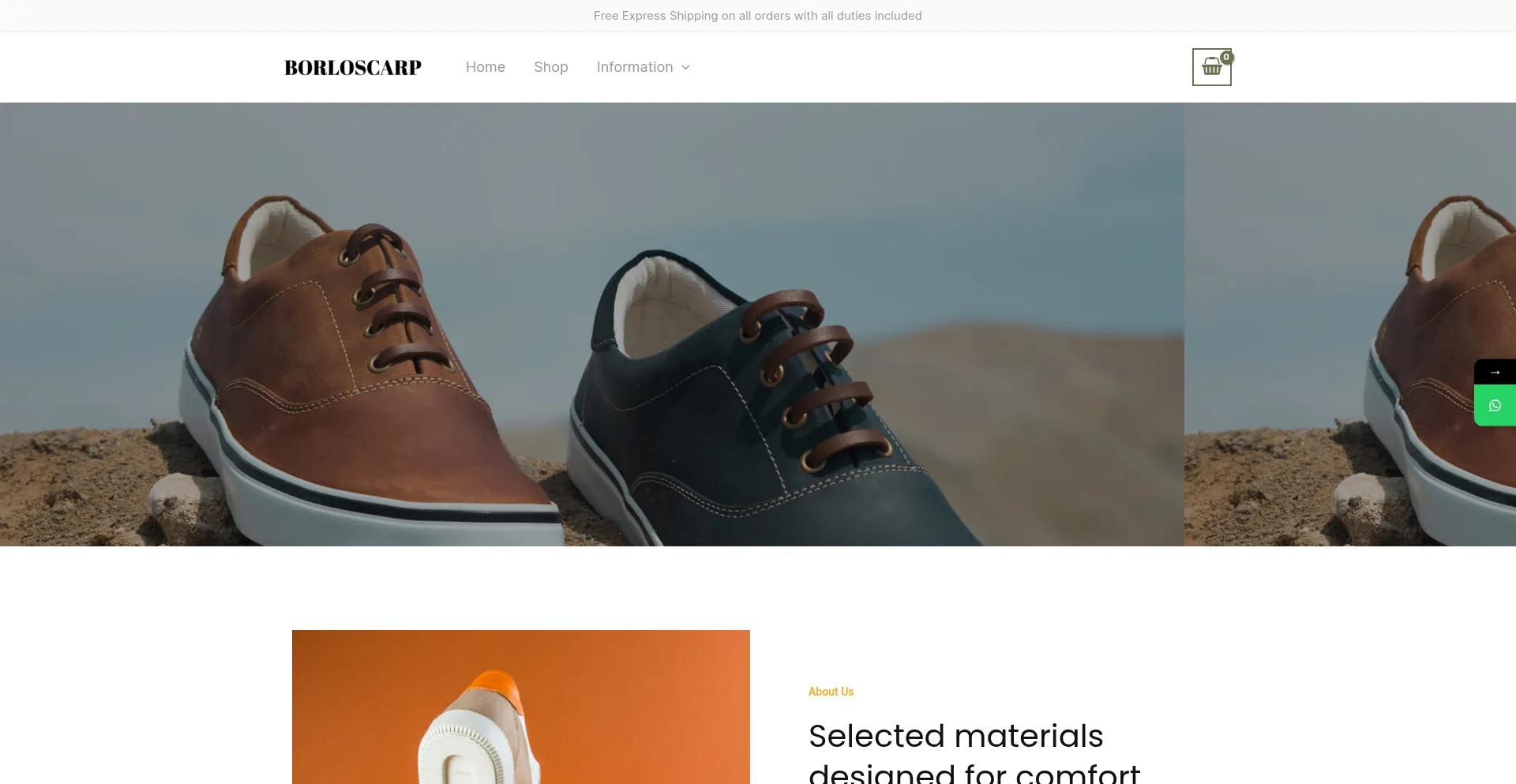Click the "designed for comfort" heading line
Viewport: 1516px width, 784px height.
(974, 772)
